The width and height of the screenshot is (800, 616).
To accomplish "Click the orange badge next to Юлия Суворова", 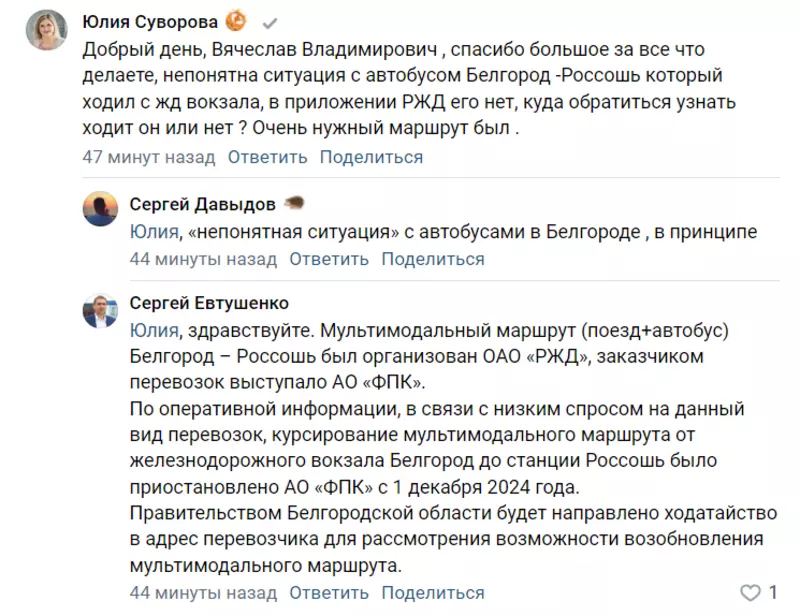I will tap(236, 21).
